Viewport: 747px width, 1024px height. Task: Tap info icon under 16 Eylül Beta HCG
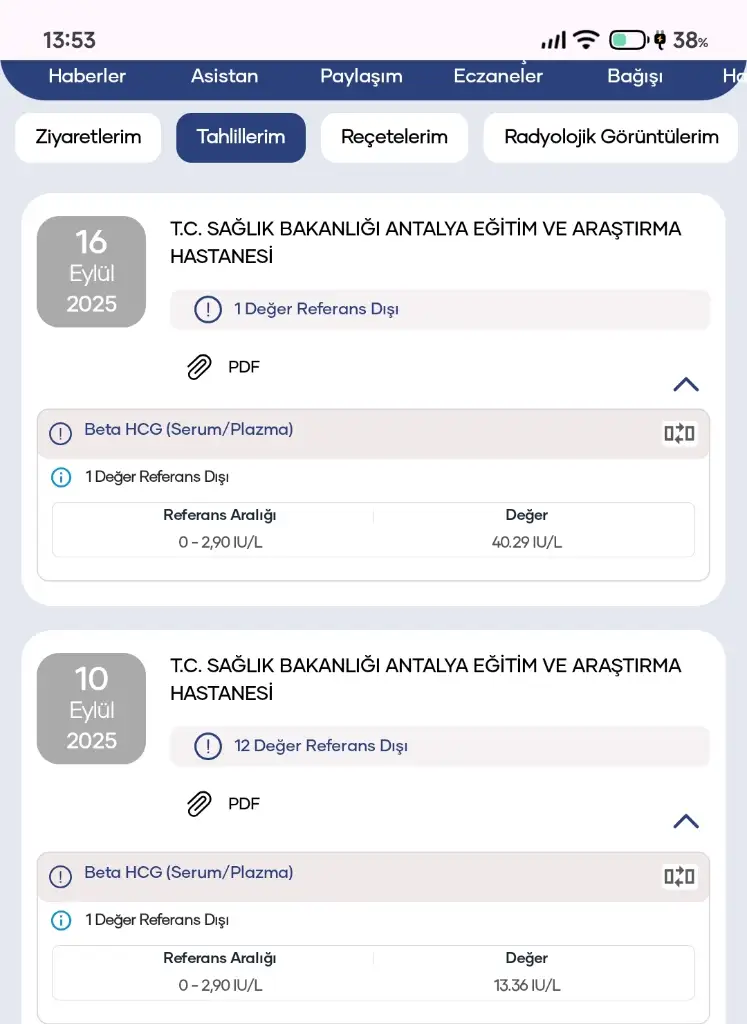point(62,477)
